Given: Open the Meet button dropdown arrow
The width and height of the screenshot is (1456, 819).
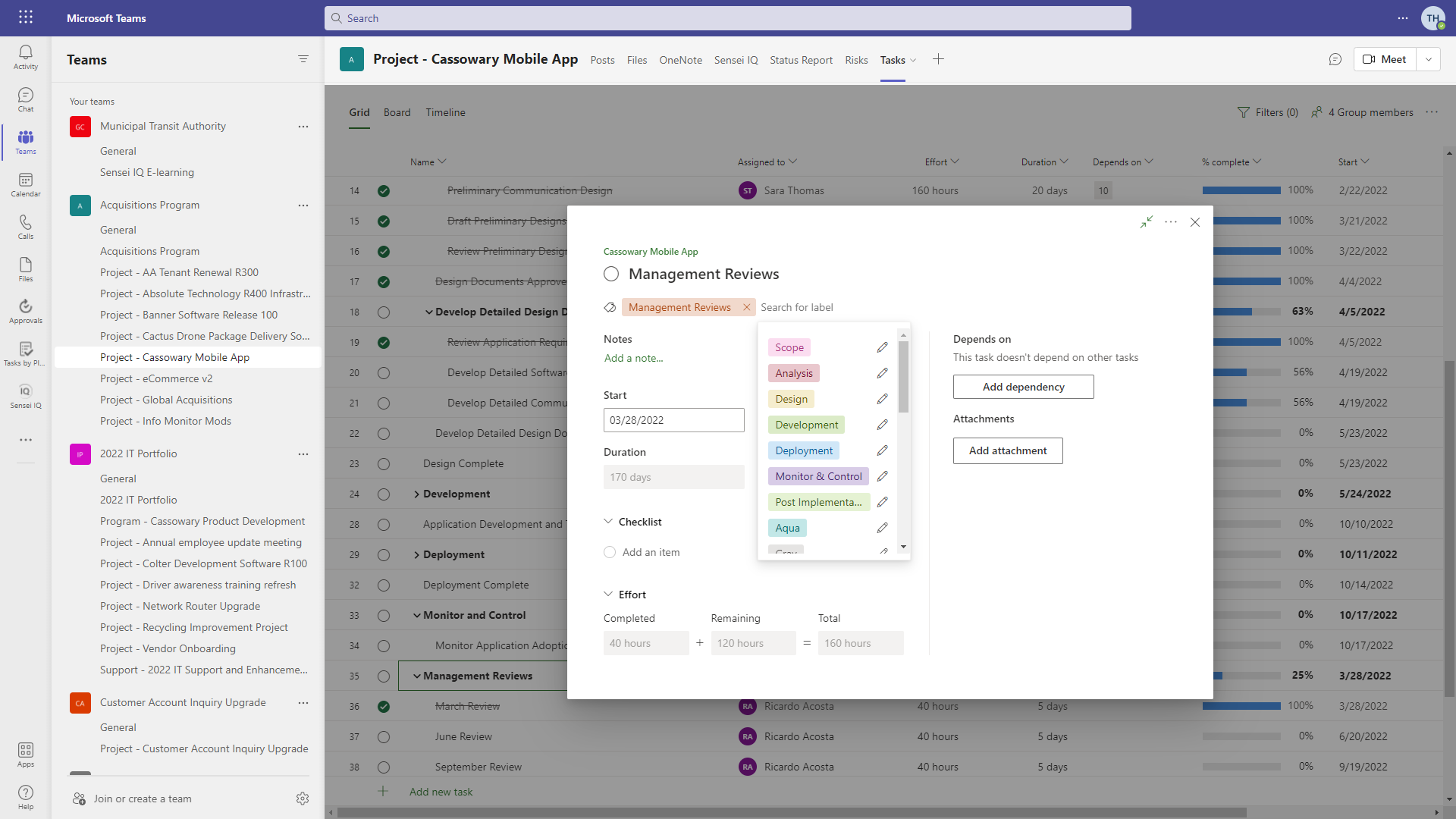Looking at the screenshot, I should point(1428,59).
